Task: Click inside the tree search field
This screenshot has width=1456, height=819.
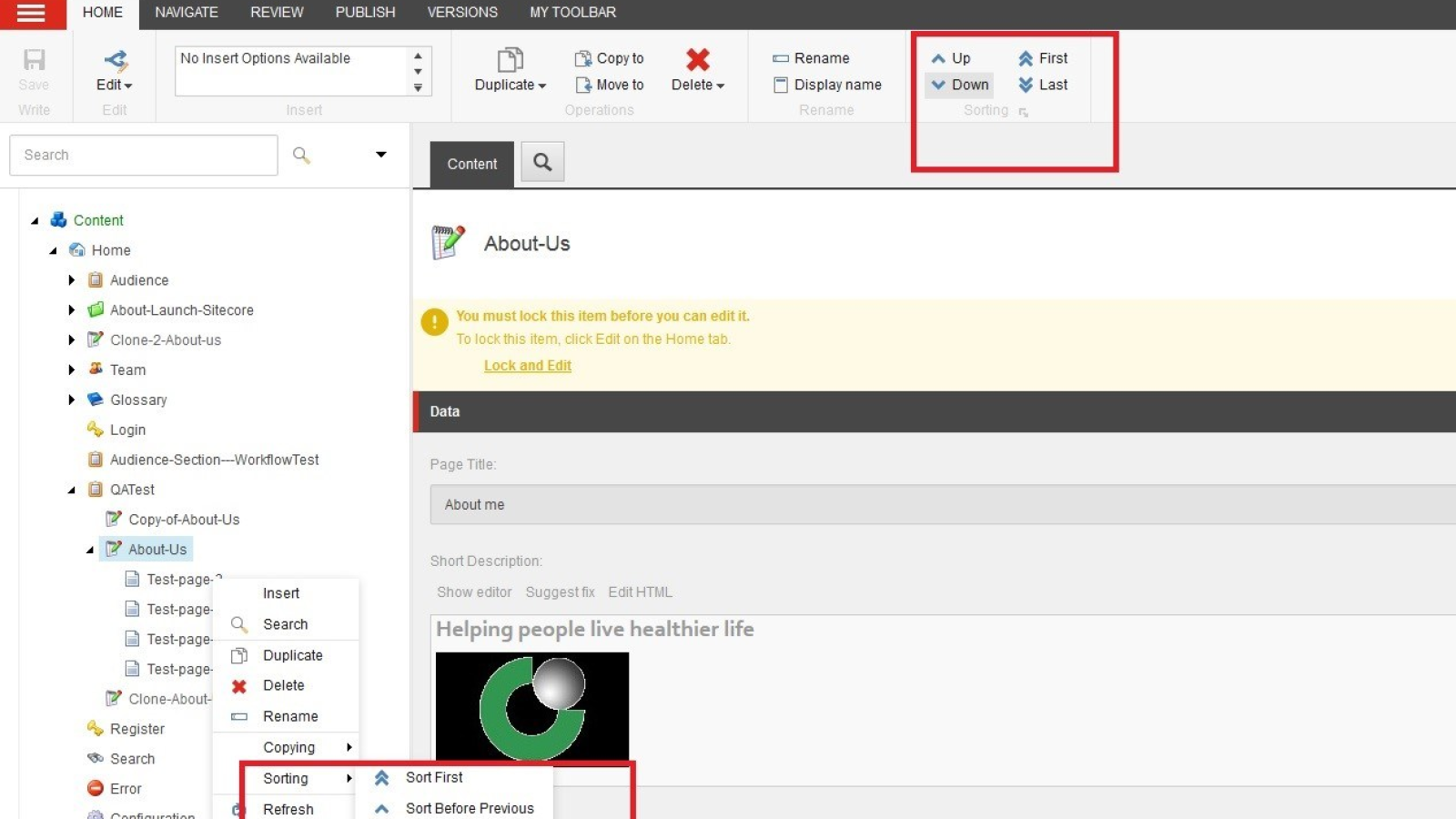Action: click(x=143, y=155)
